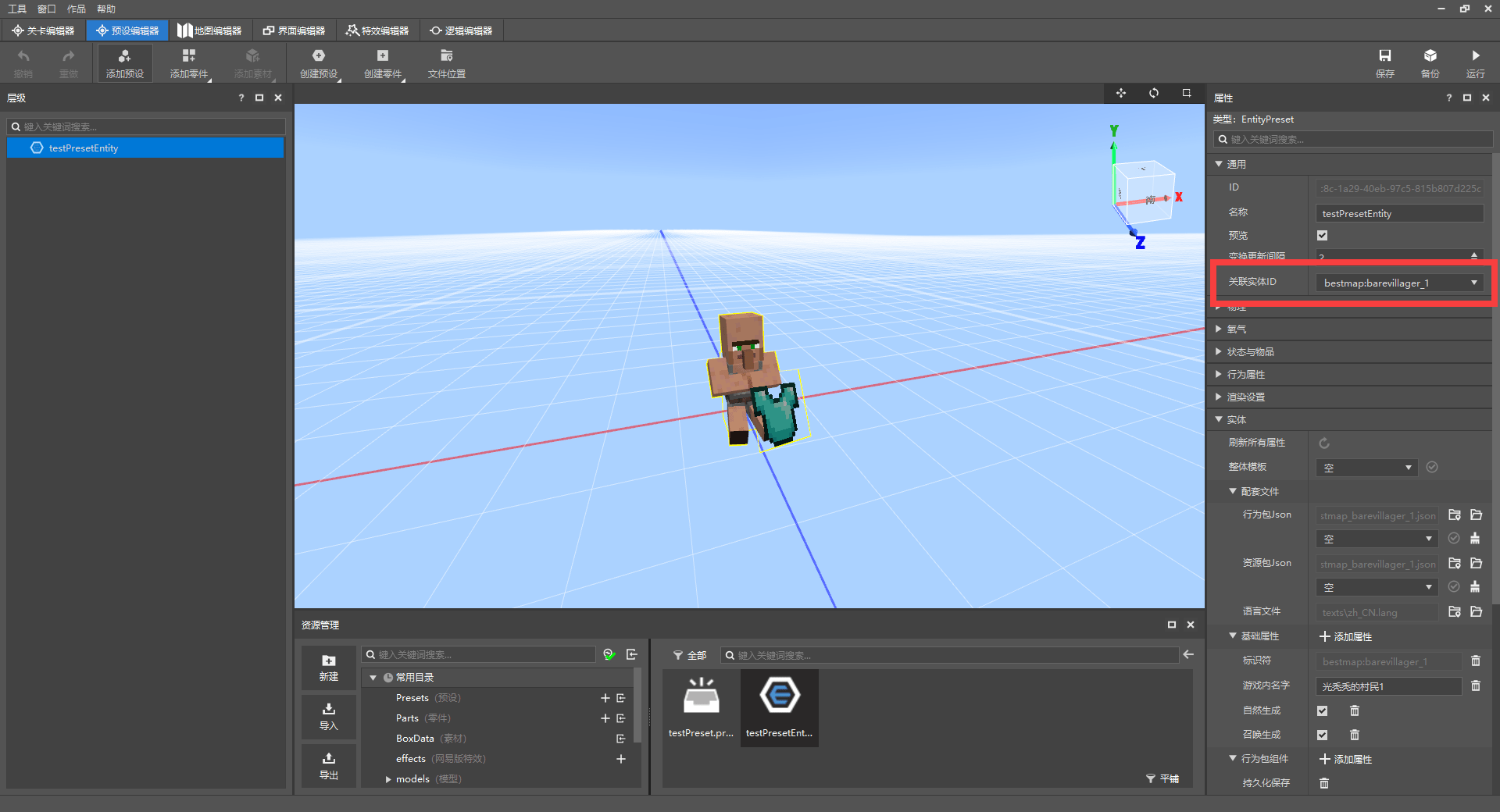
Task: Open the 关联实体ID dropdown
Action: (1399, 283)
